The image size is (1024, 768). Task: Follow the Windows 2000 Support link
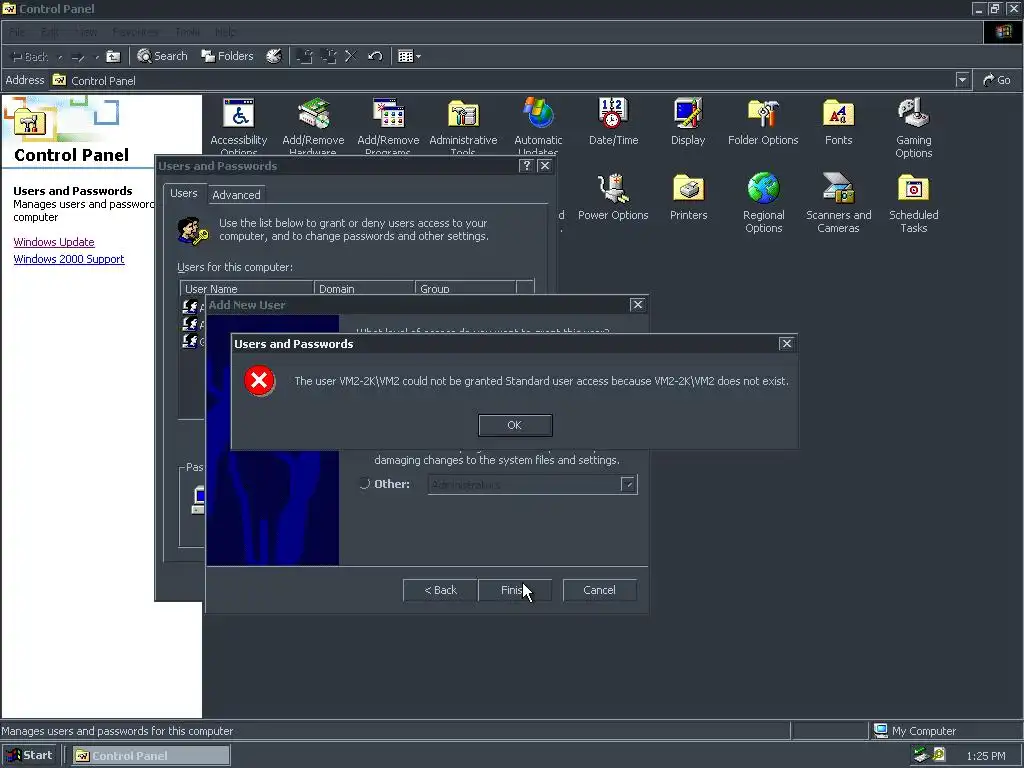pos(69,259)
